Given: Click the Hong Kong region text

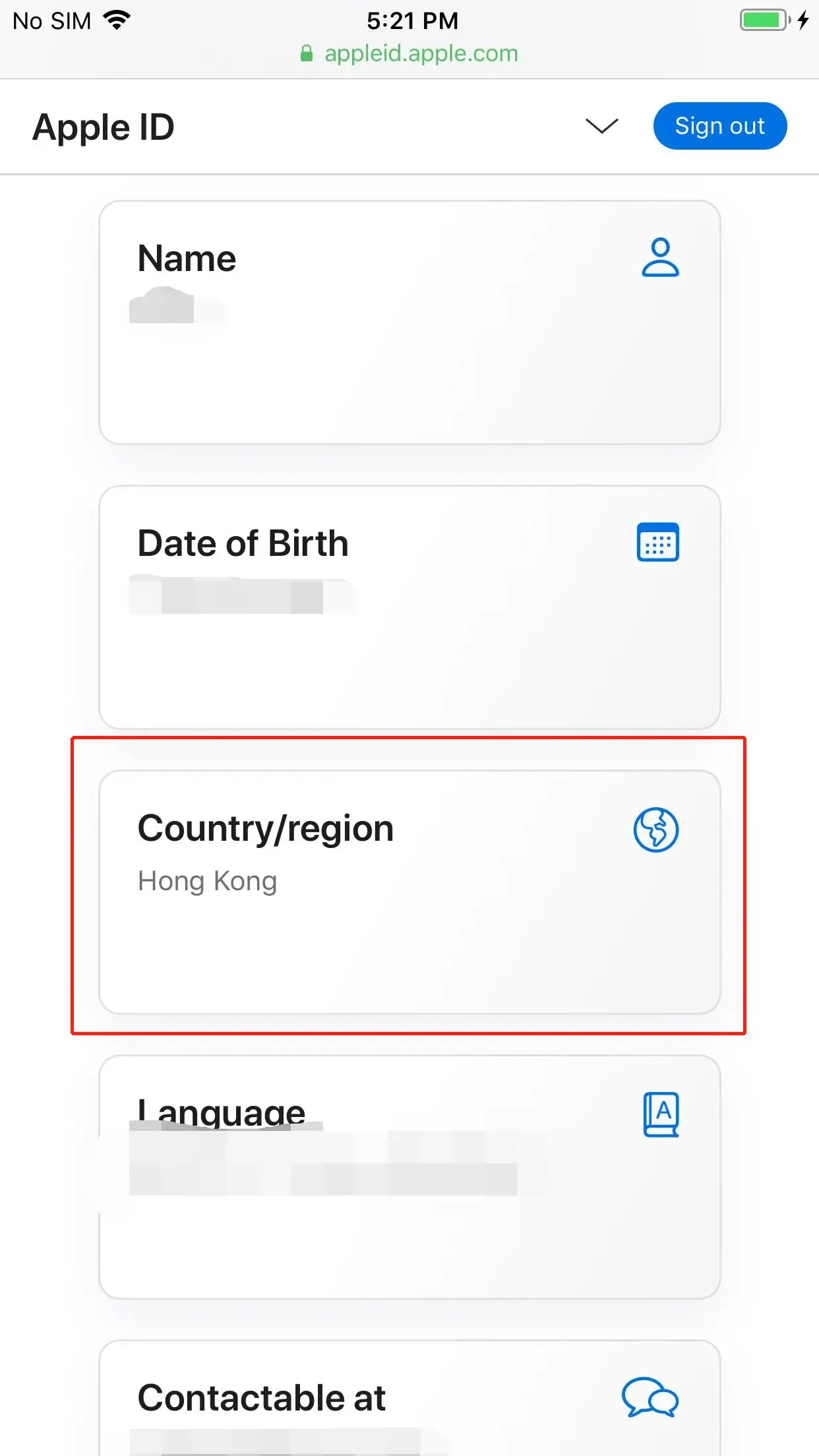Looking at the screenshot, I should [207, 880].
